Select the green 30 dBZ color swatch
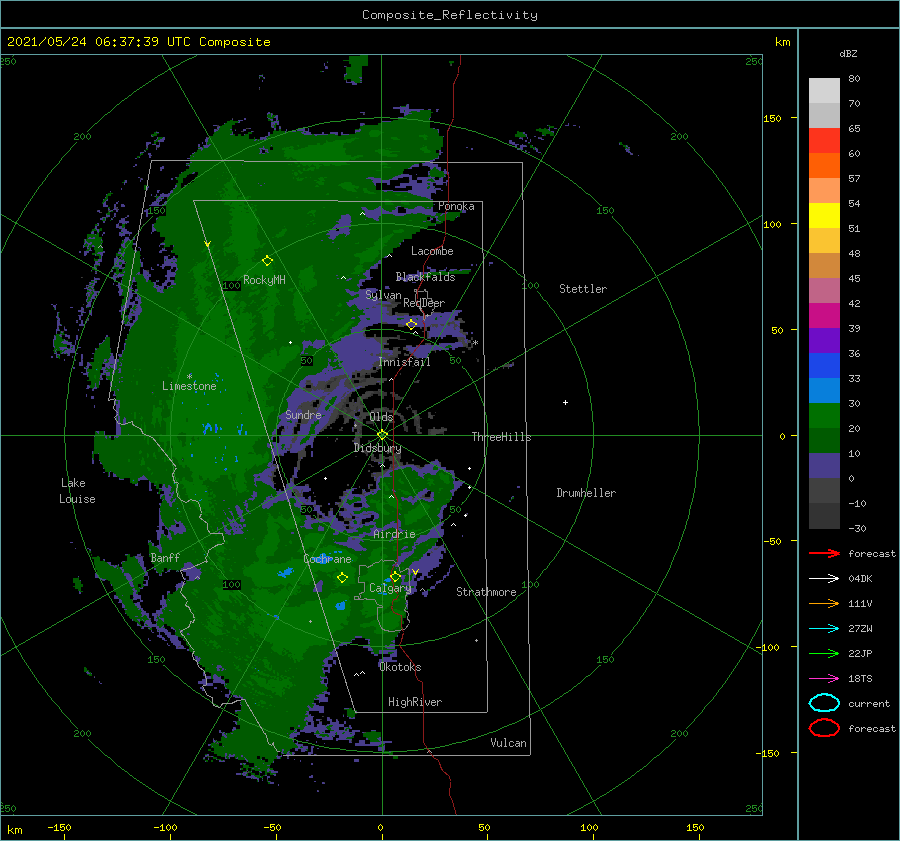The width and height of the screenshot is (900, 841). point(824,415)
